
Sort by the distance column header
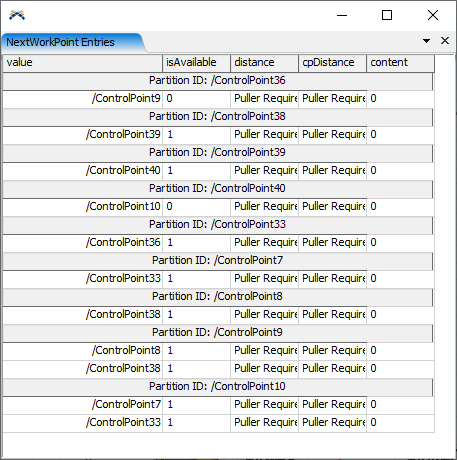(265, 63)
